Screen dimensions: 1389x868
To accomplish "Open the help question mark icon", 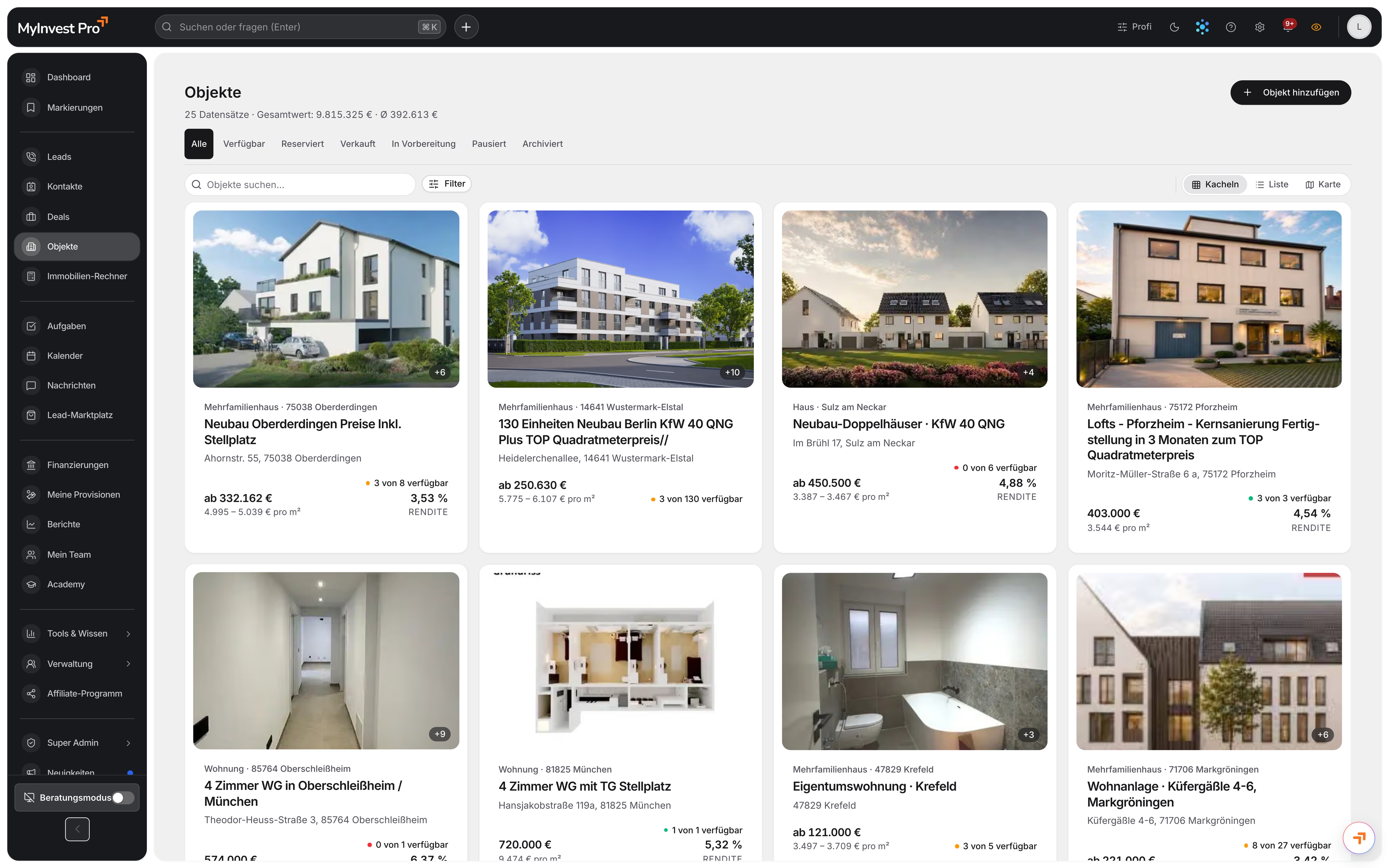I will pyautogui.click(x=1231, y=27).
